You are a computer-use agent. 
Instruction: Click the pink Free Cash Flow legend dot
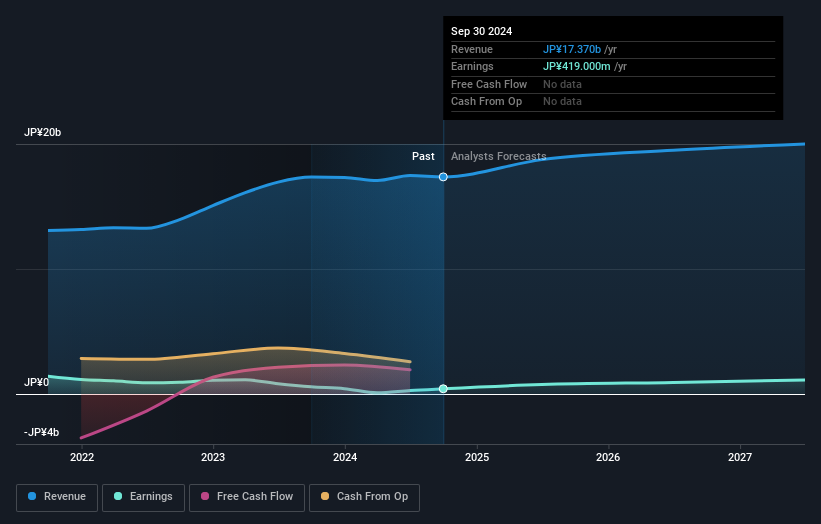205,496
